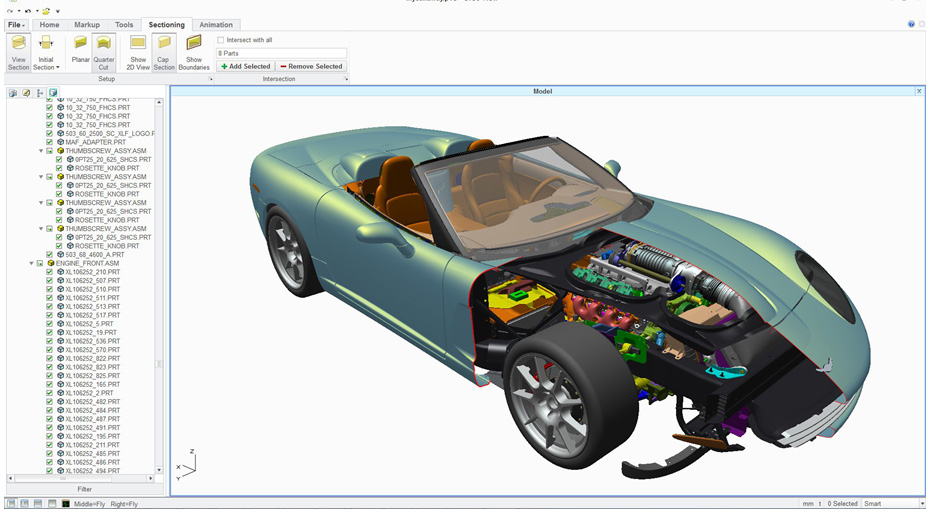Click the Add Selected button
The height and width of the screenshot is (512, 930).
[245, 66]
